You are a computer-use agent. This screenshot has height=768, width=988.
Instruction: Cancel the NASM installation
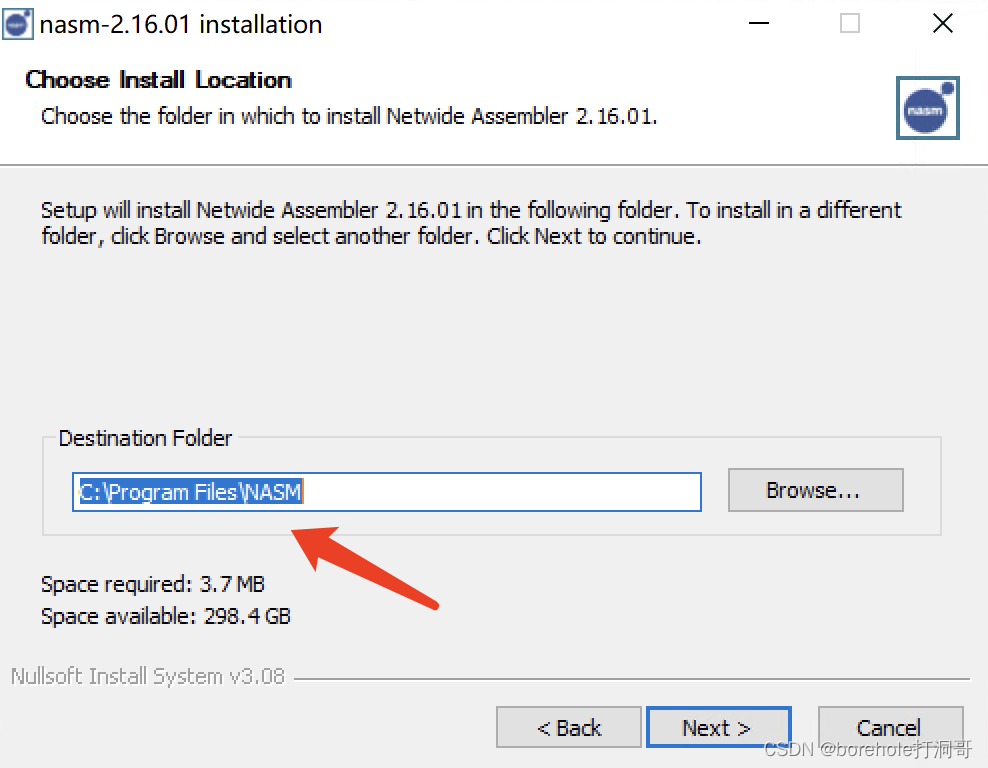pyautogui.click(x=889, y=727)
